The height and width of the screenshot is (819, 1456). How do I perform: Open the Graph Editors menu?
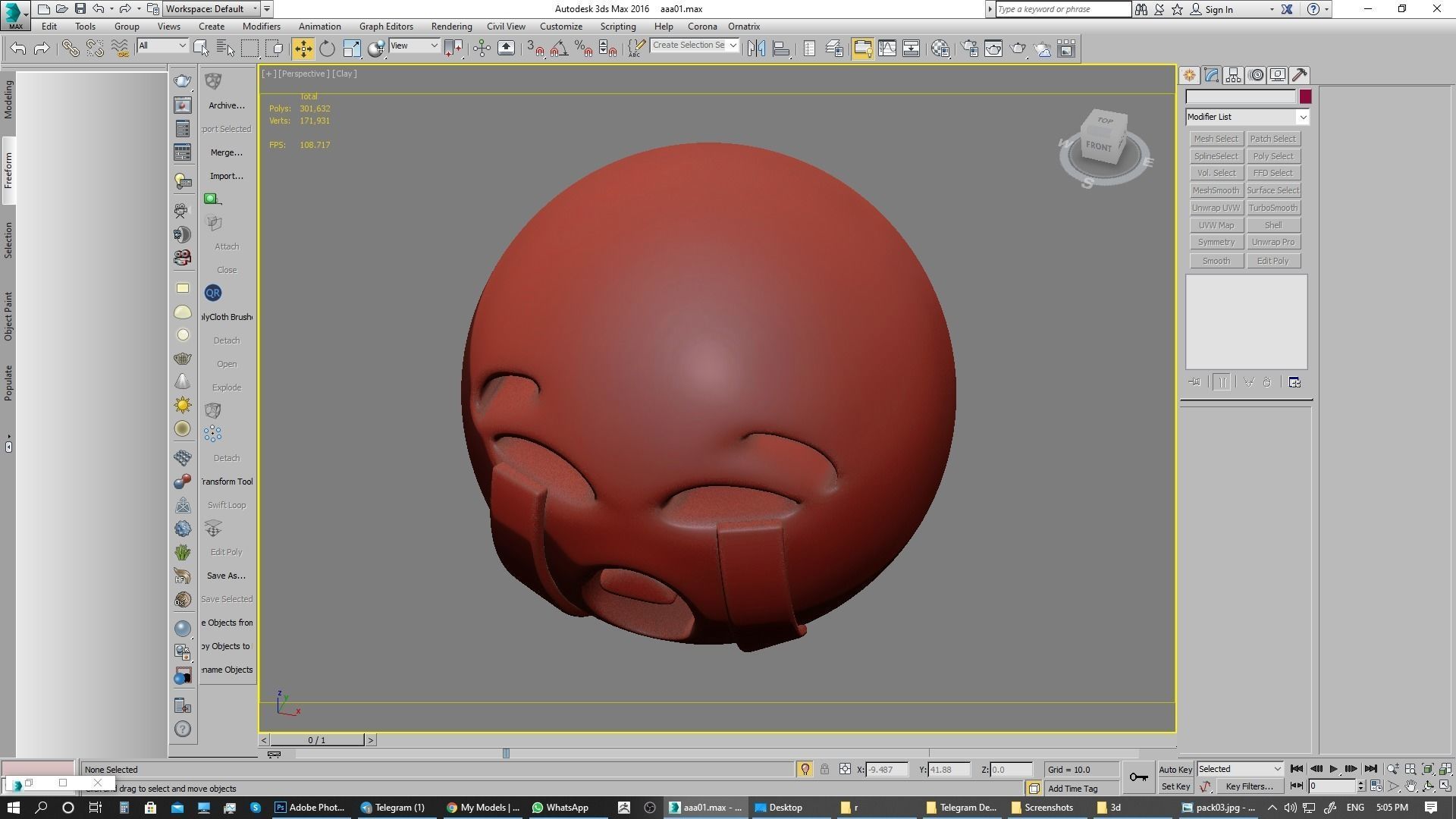coord(386,26)
